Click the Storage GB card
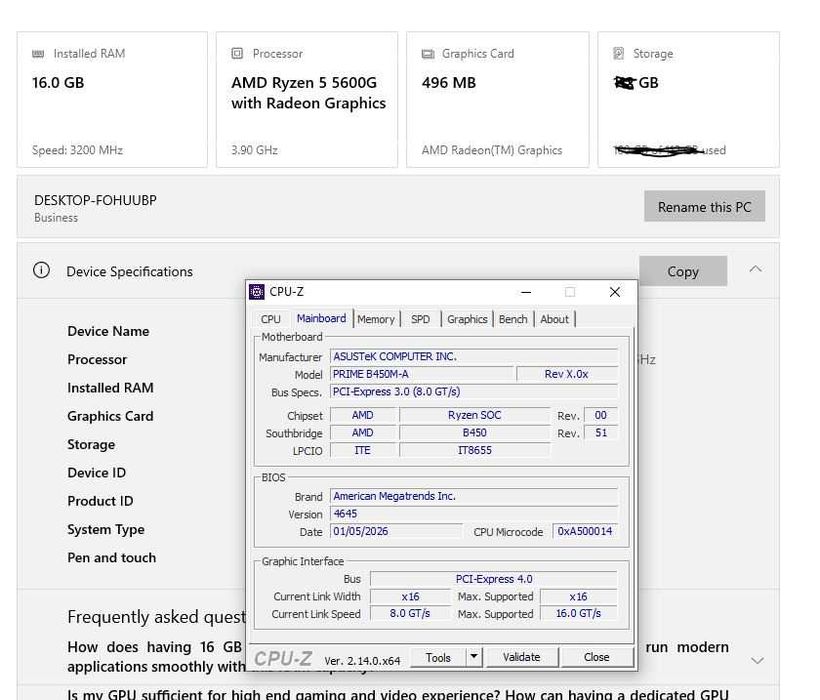 (x=688, y=99)
